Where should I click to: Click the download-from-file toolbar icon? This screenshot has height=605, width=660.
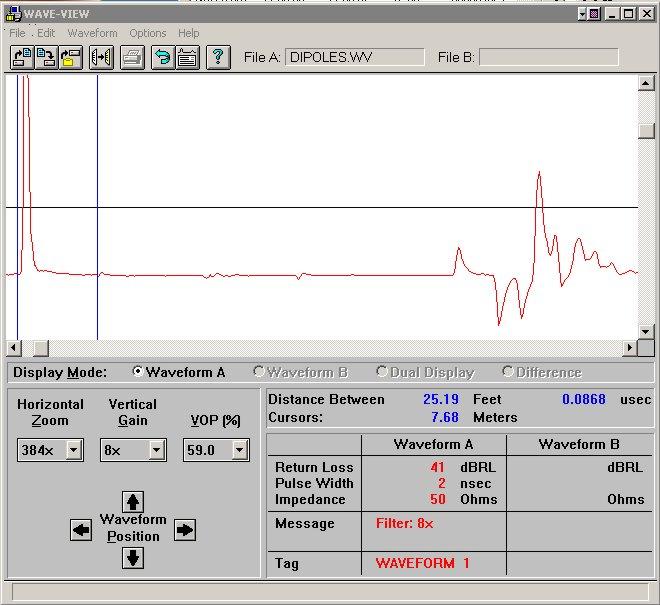pos(46,57)
